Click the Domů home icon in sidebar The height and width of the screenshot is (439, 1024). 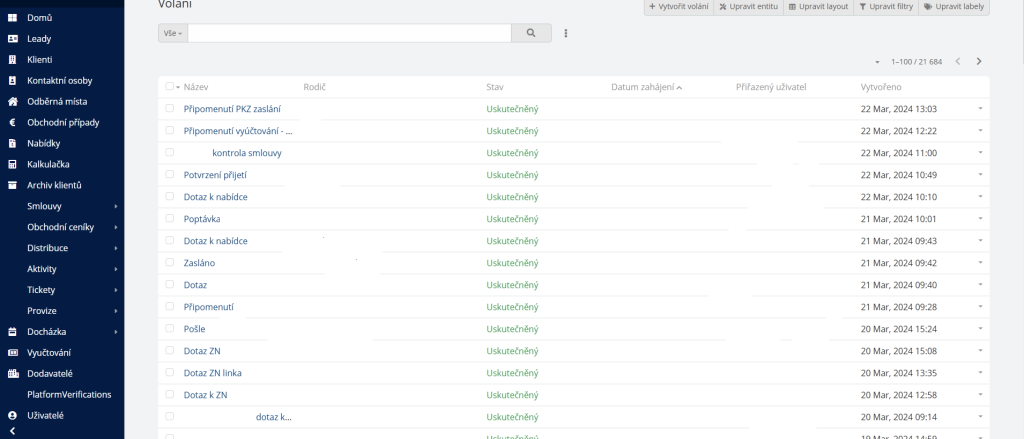pyautogui.click(x=13, y=18)
